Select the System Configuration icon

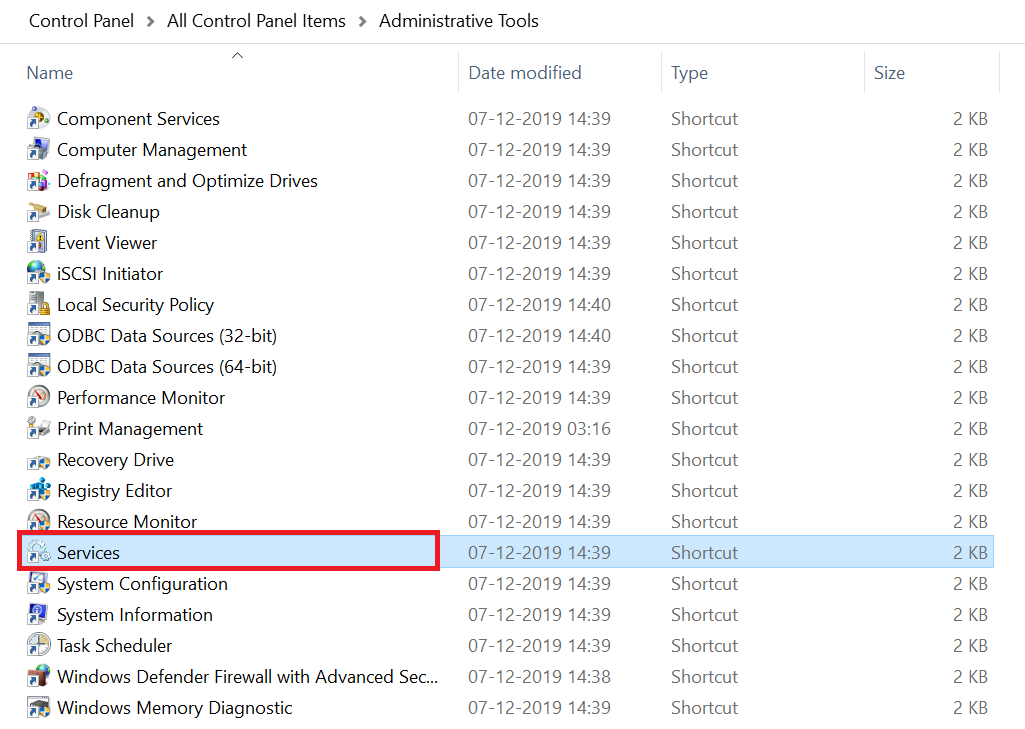click(x=39, y=583)
